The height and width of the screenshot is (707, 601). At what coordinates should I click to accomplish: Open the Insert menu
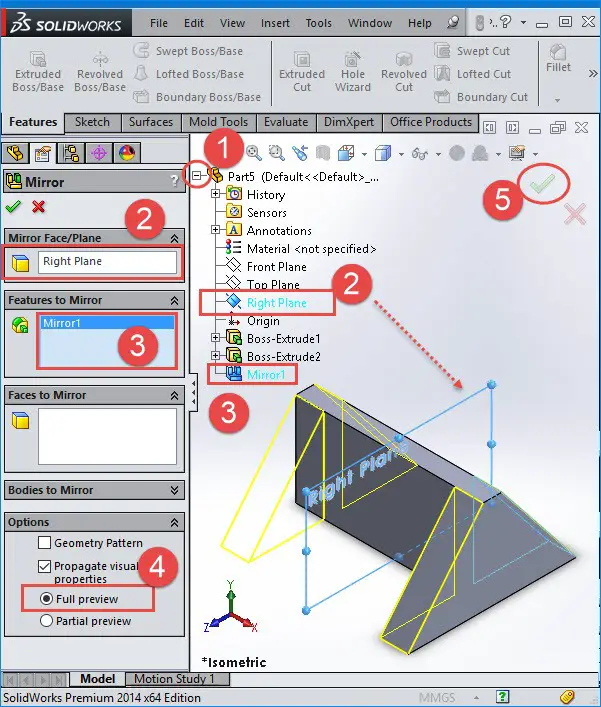[275, 23]
